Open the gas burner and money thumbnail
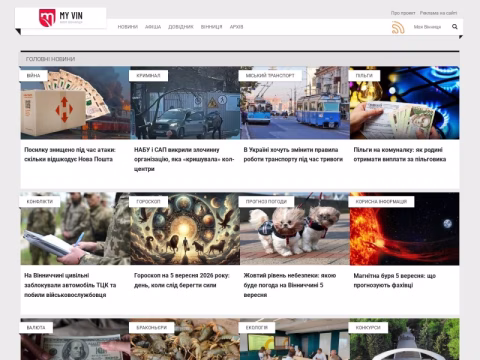Image resolution: width=480 pixels, height=360 pixels. click(x=404, y=103)
